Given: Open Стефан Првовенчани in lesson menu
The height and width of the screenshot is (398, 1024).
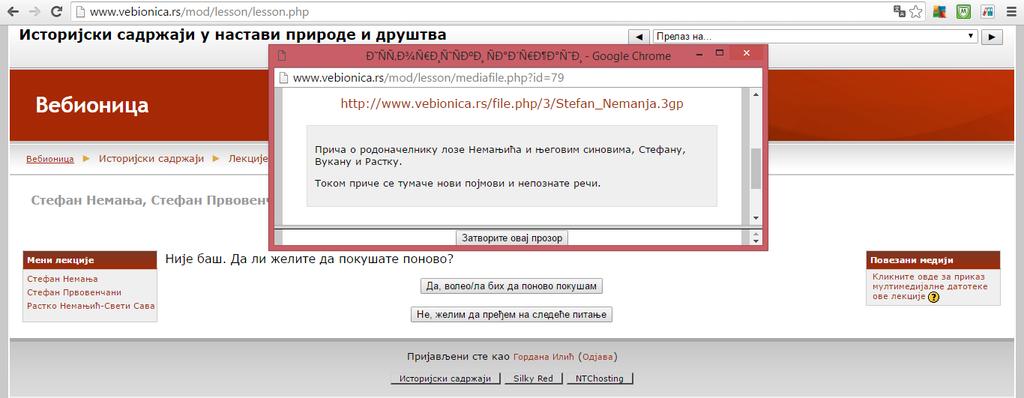Looking at the screenshot, I should click(x=74, y=292).
